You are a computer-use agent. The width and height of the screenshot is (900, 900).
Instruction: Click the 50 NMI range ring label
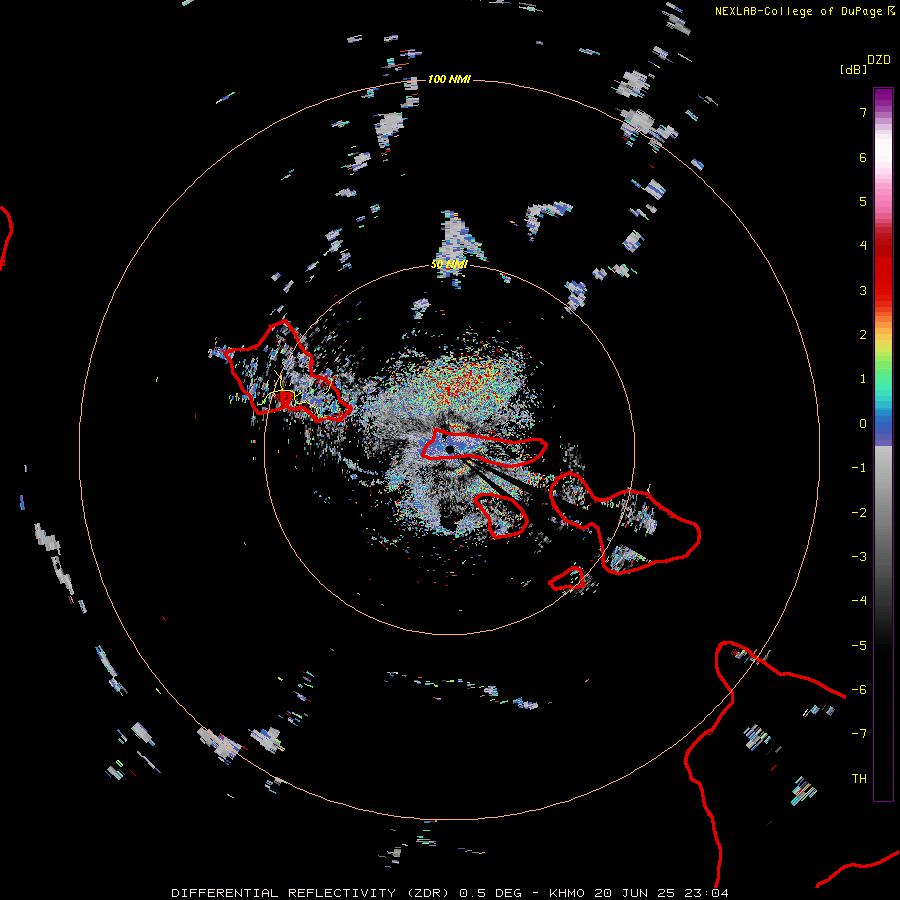point(449,265)
